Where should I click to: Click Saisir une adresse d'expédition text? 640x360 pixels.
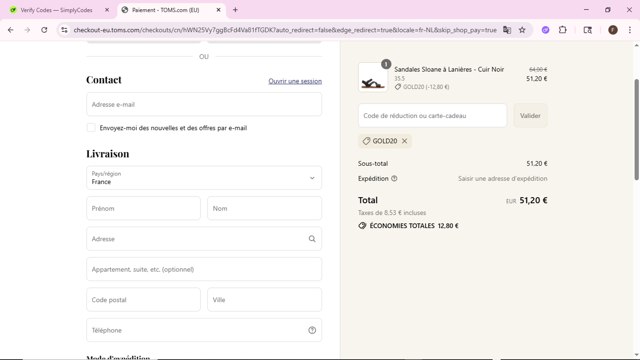tap(502, 178)
